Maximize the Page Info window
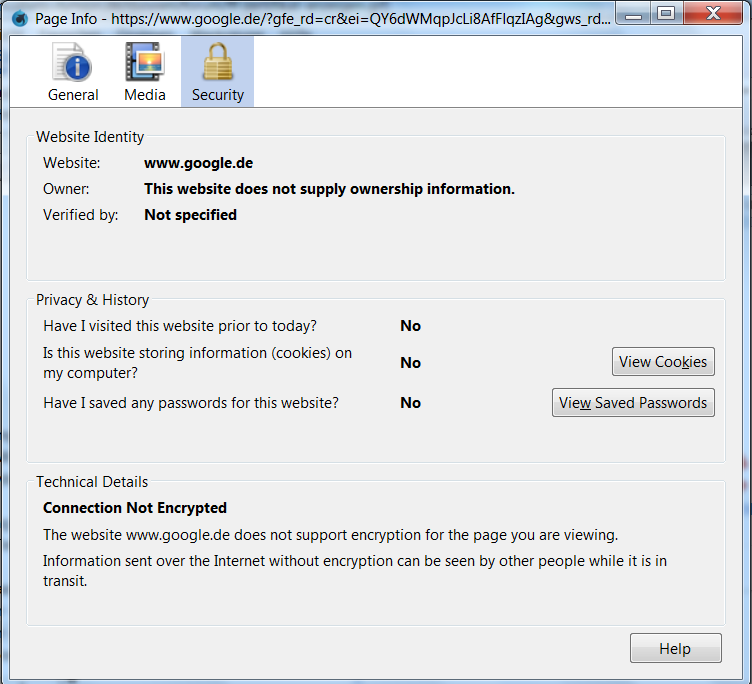The image size is (752, 684). (665, 14)
